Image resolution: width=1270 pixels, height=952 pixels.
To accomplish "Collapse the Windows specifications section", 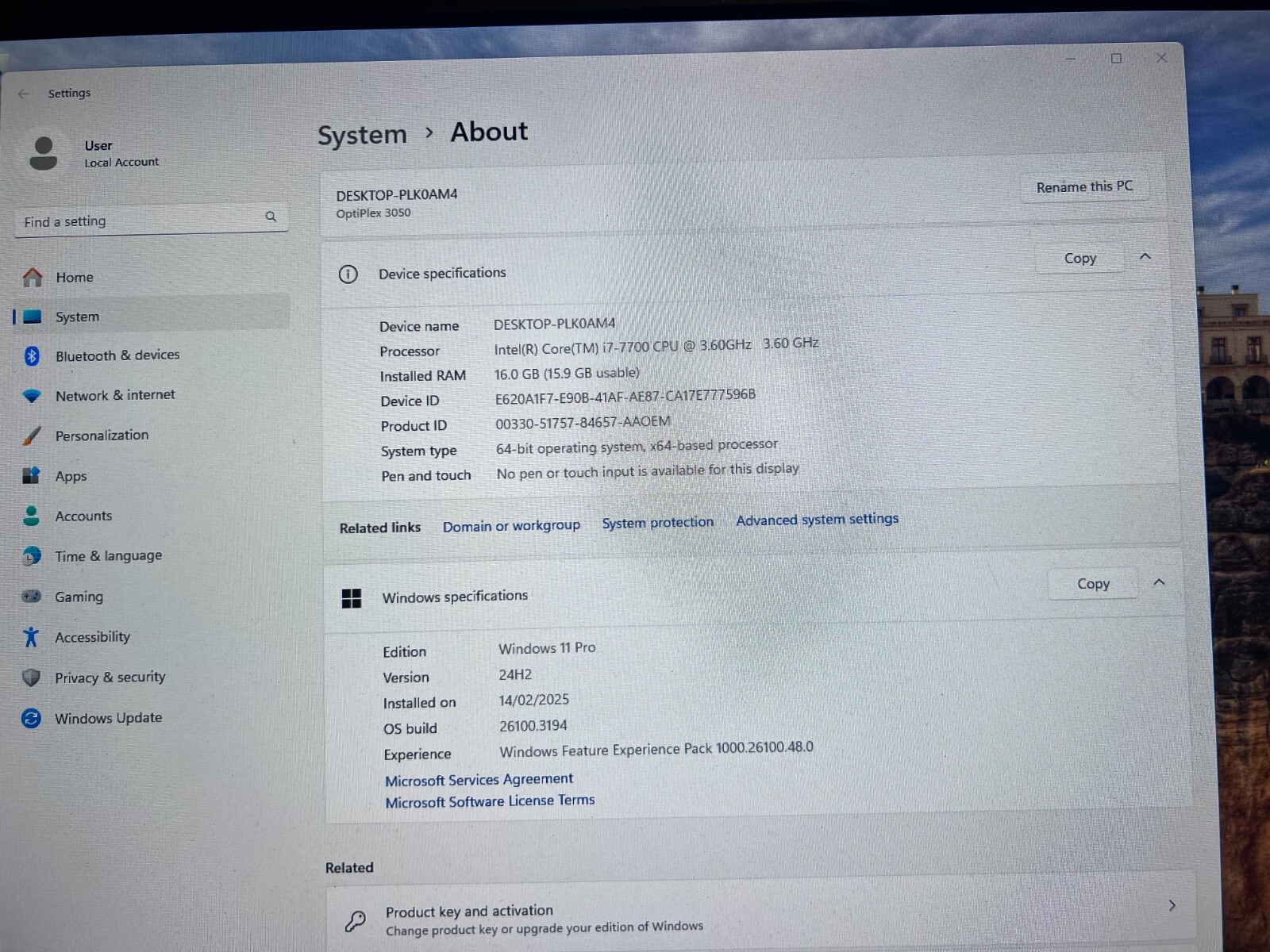I will (1159, 582).
